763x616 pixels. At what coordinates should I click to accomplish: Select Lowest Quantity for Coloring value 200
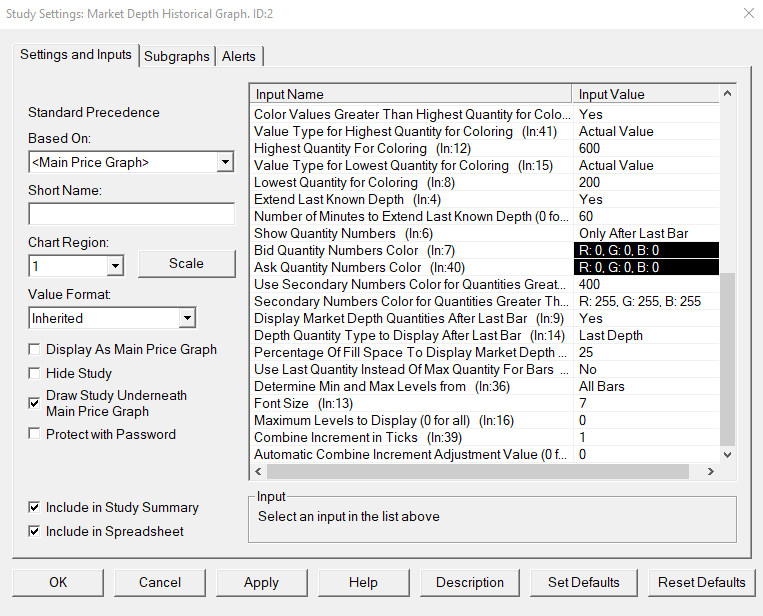click(x=646, y=182)
